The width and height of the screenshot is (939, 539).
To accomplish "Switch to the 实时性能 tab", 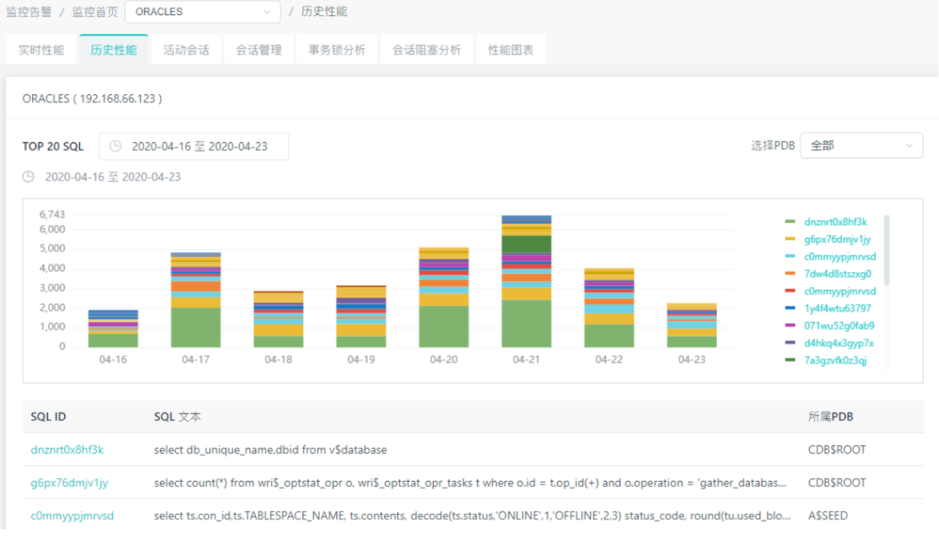I will point(41,50).
